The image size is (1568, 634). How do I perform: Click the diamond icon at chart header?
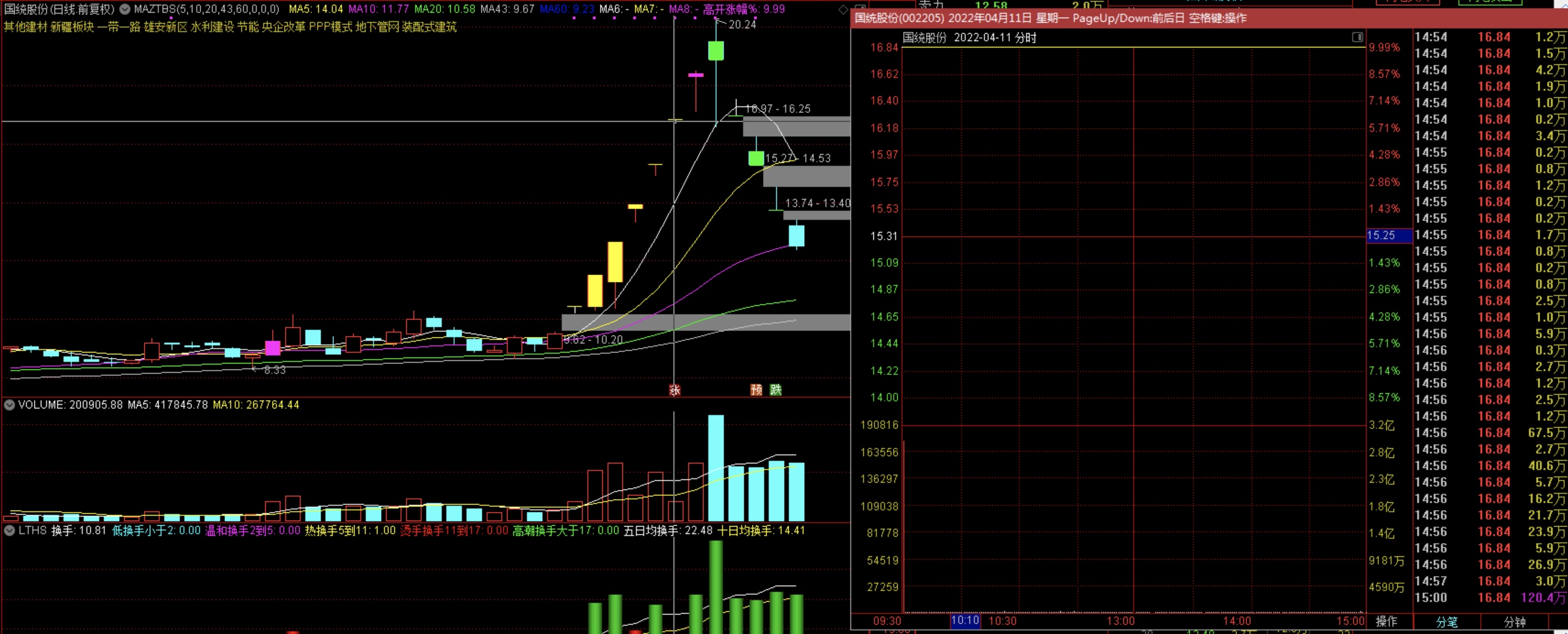(843, 9)
